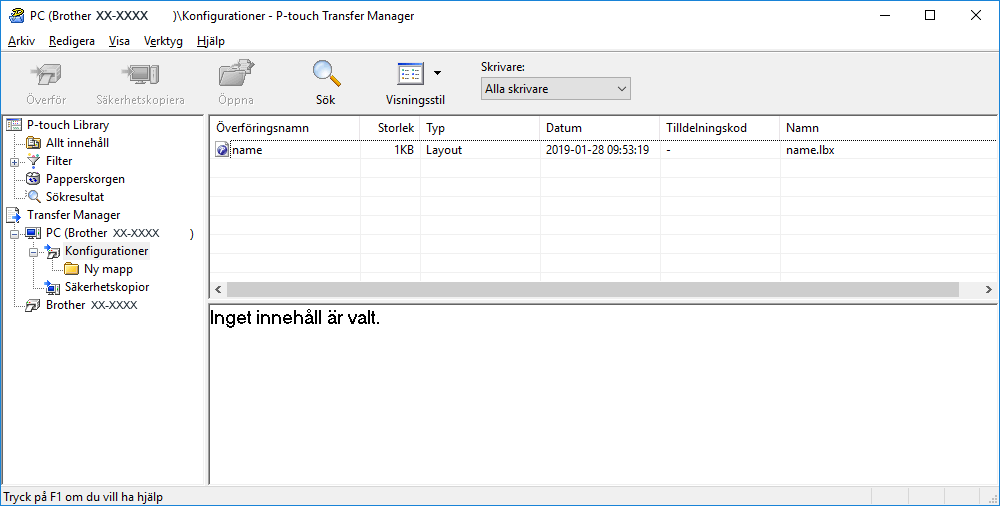Screen dimensions: 1000x506
Task: Click the Ny mapp yellow folder icon
Action: (71, 269)
